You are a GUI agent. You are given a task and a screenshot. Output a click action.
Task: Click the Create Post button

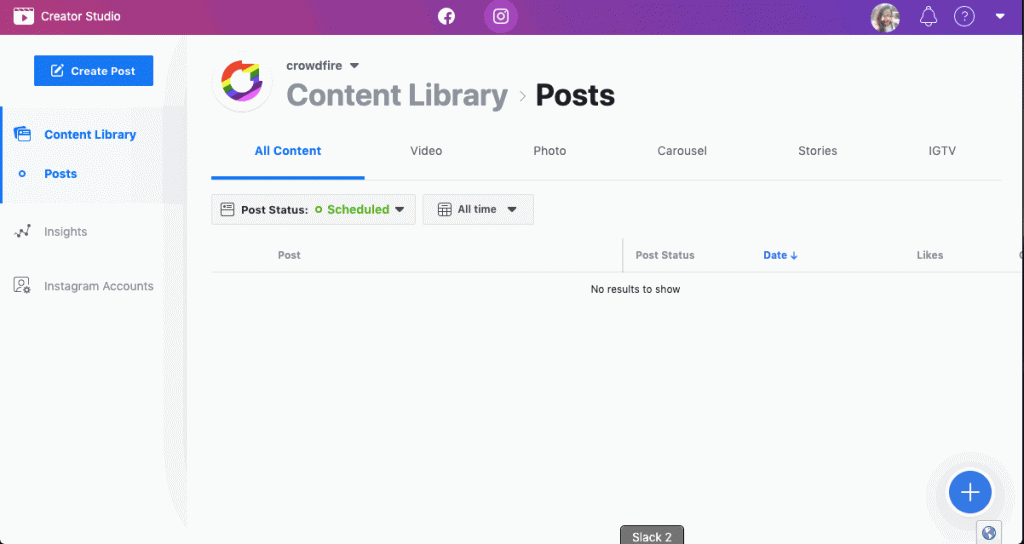93,71
